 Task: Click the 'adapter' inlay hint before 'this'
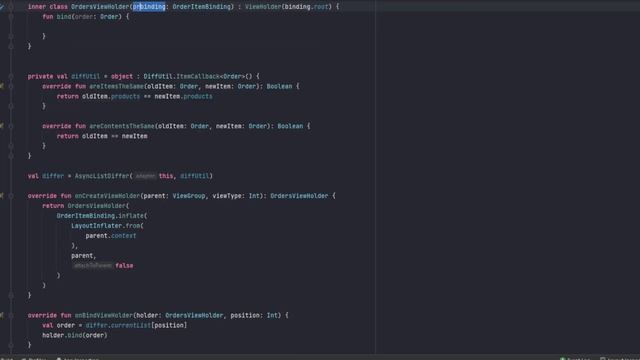[145, 176]
